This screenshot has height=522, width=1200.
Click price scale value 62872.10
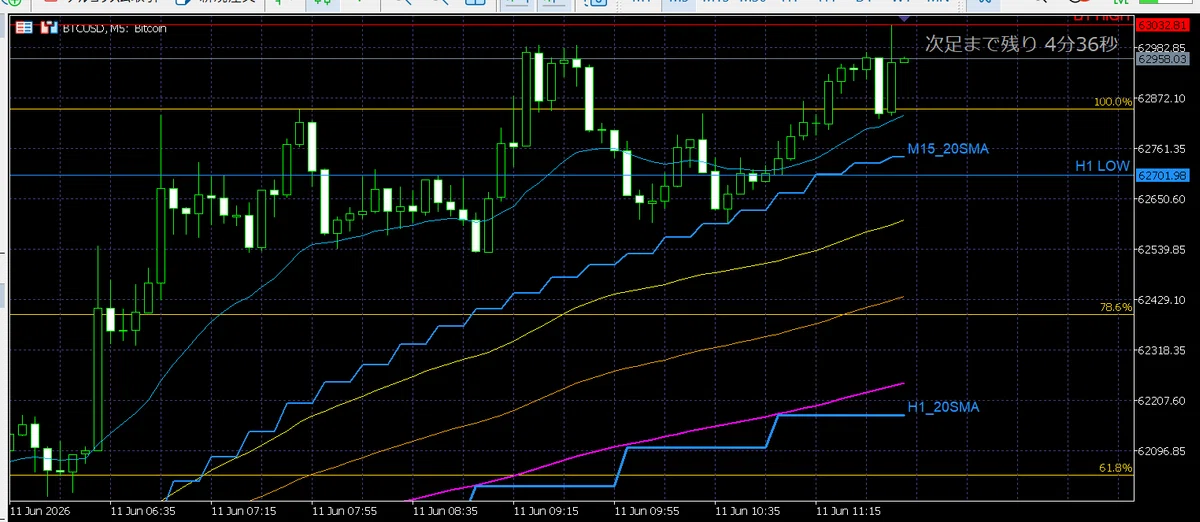pyautogui.click(x=1162, y=98)
